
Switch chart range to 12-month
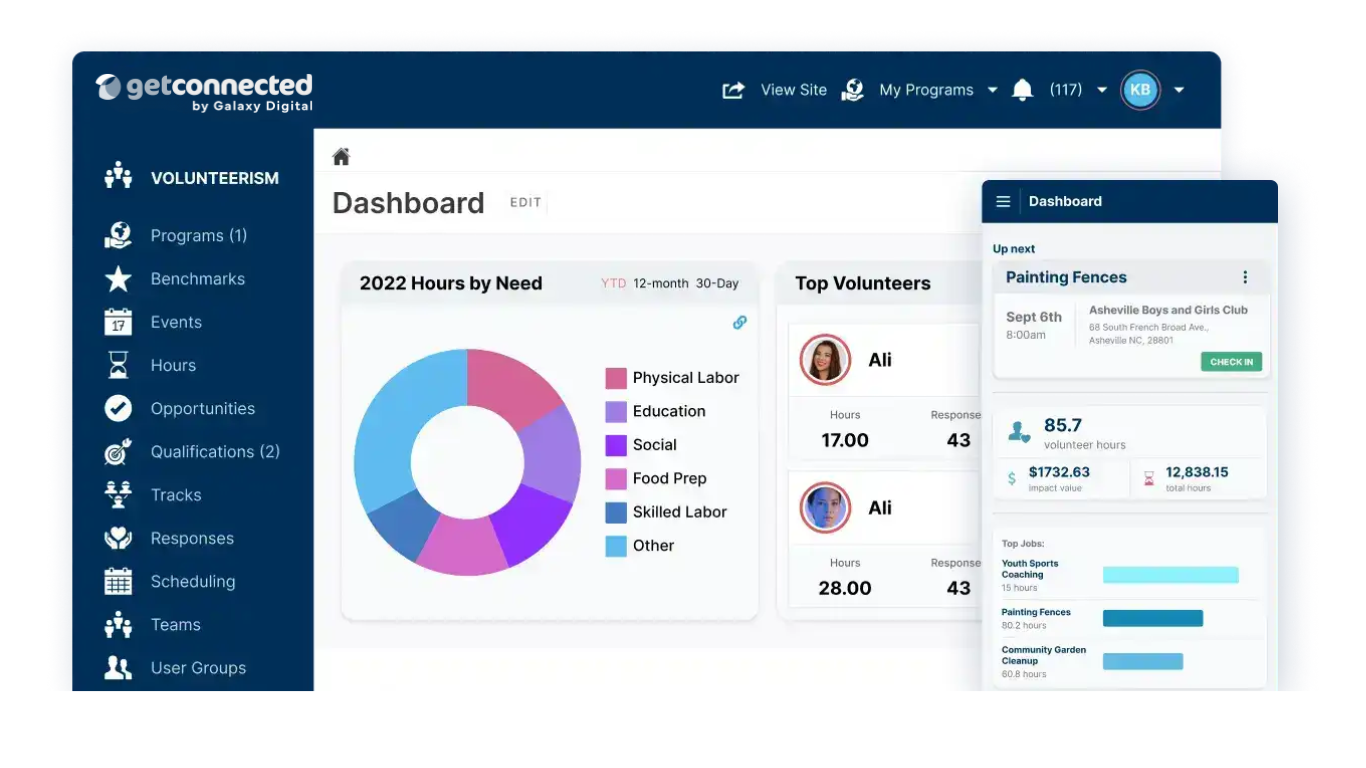pos(660,284)
